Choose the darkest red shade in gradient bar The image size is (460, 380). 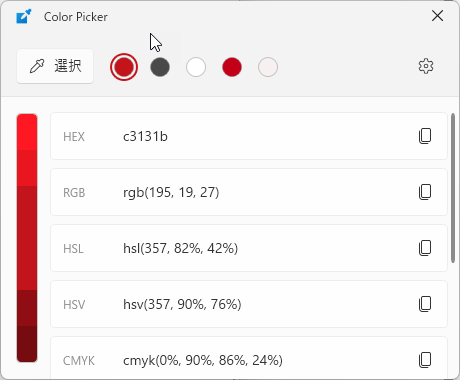(27, 344)
